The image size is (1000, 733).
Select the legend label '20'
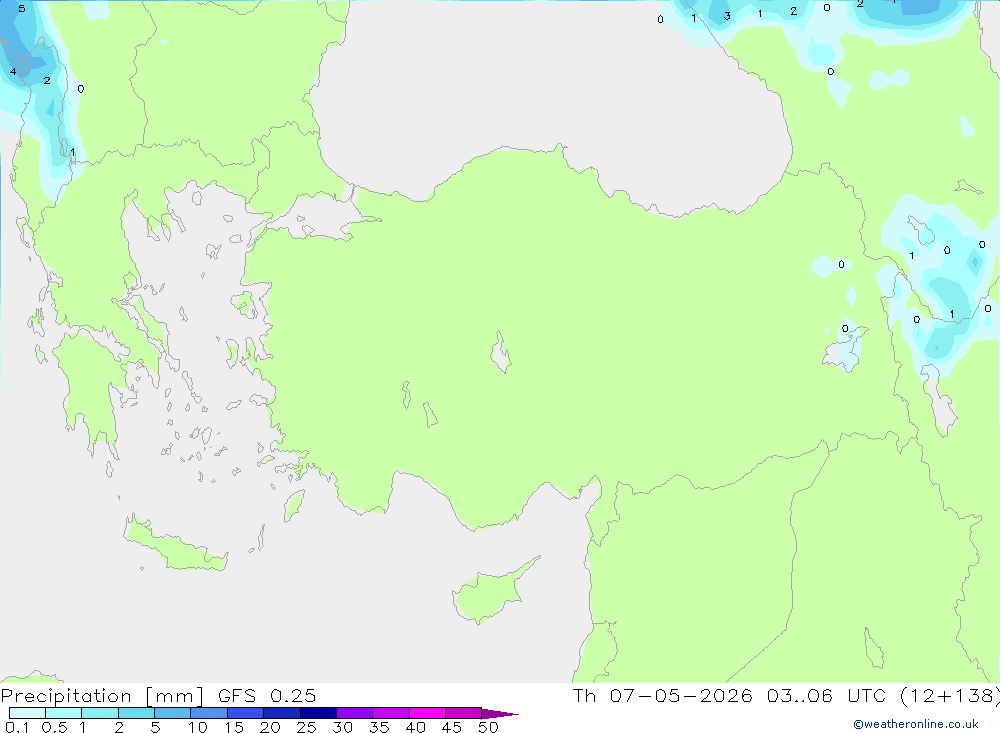270,727
